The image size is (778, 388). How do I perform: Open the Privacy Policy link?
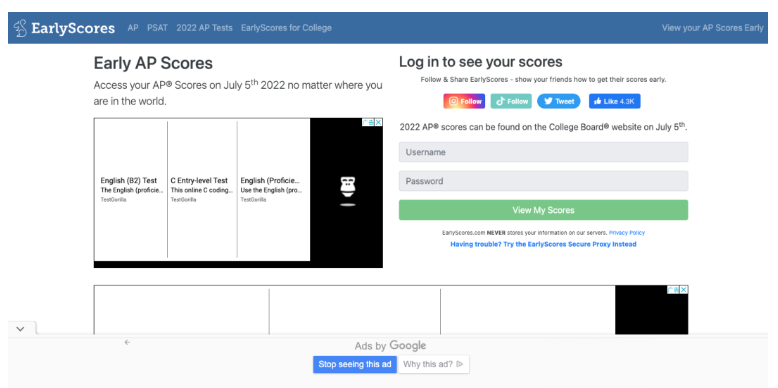click(627, 232)
